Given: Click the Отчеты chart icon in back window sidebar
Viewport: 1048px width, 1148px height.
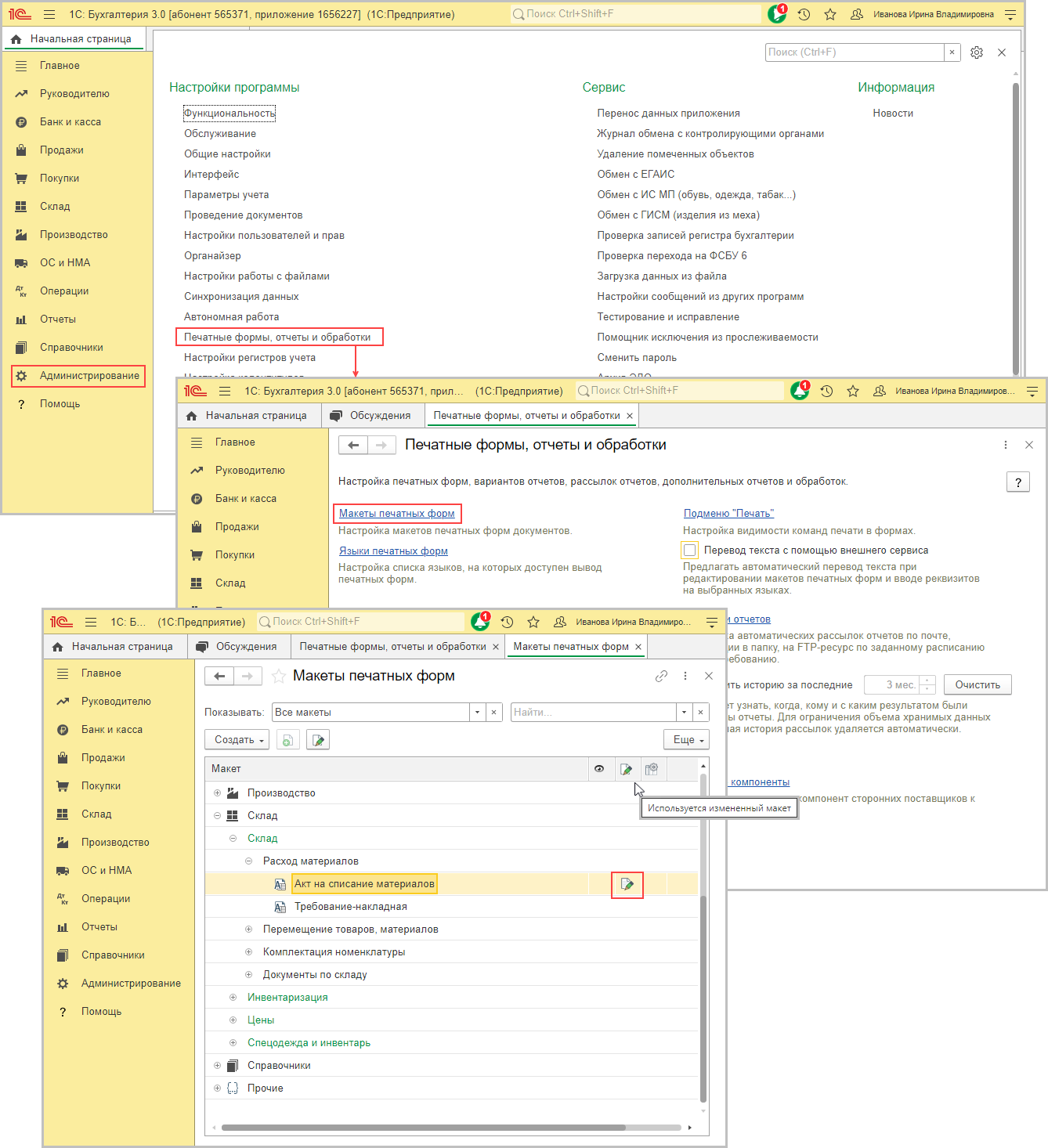Looking at the screenshot, I should coord(21,319).
